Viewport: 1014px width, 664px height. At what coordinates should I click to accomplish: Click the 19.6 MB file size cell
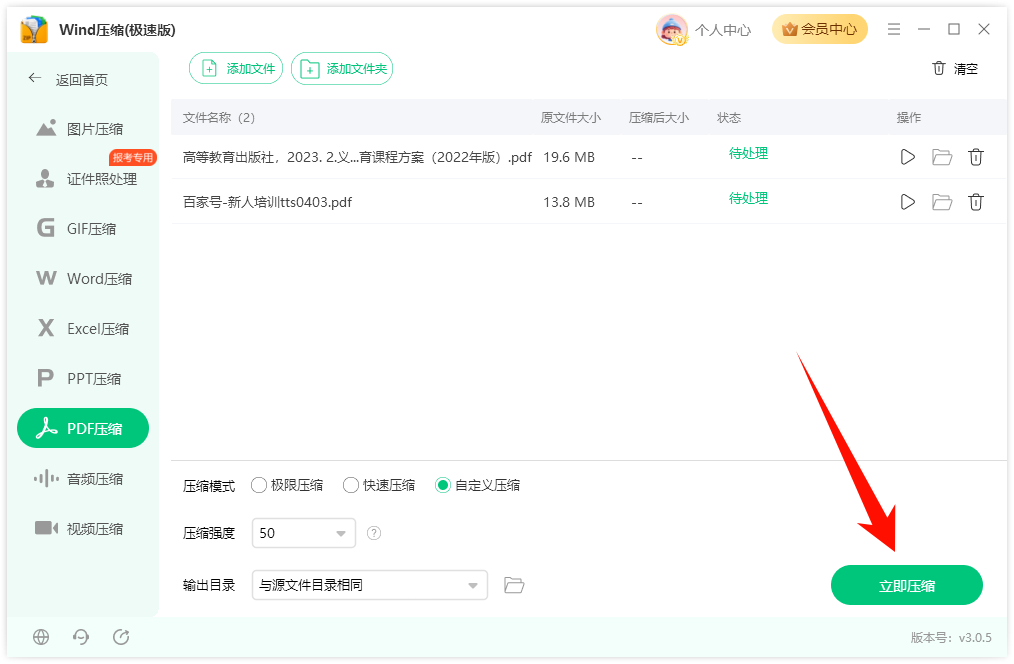click(568, 157)
